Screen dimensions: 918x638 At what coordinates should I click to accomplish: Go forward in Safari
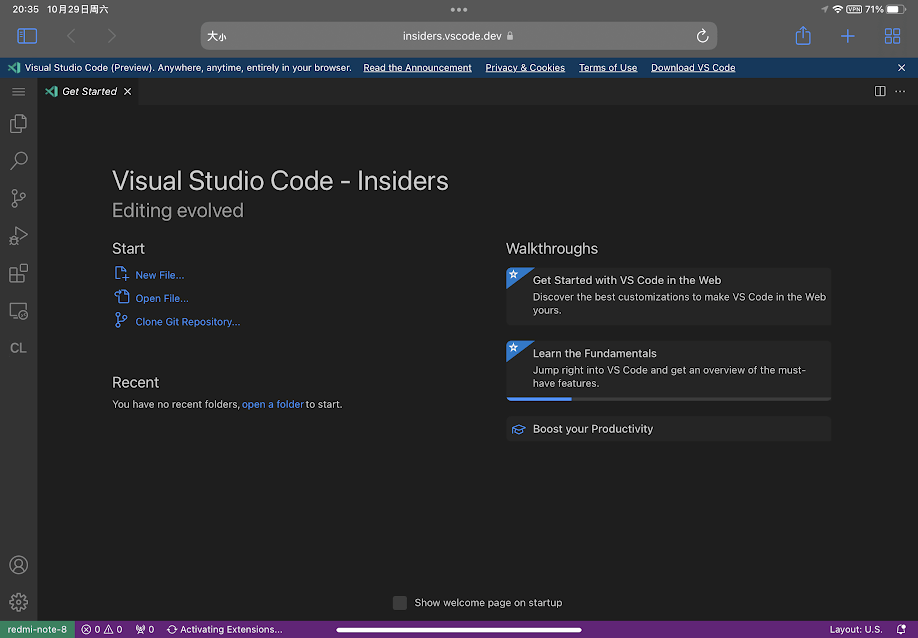coord(112,36)
